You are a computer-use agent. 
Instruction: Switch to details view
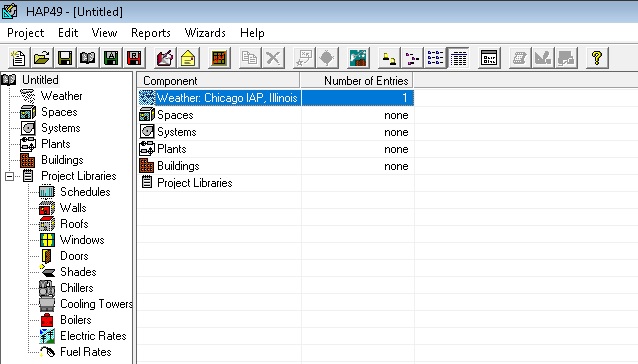click(459, 58)
